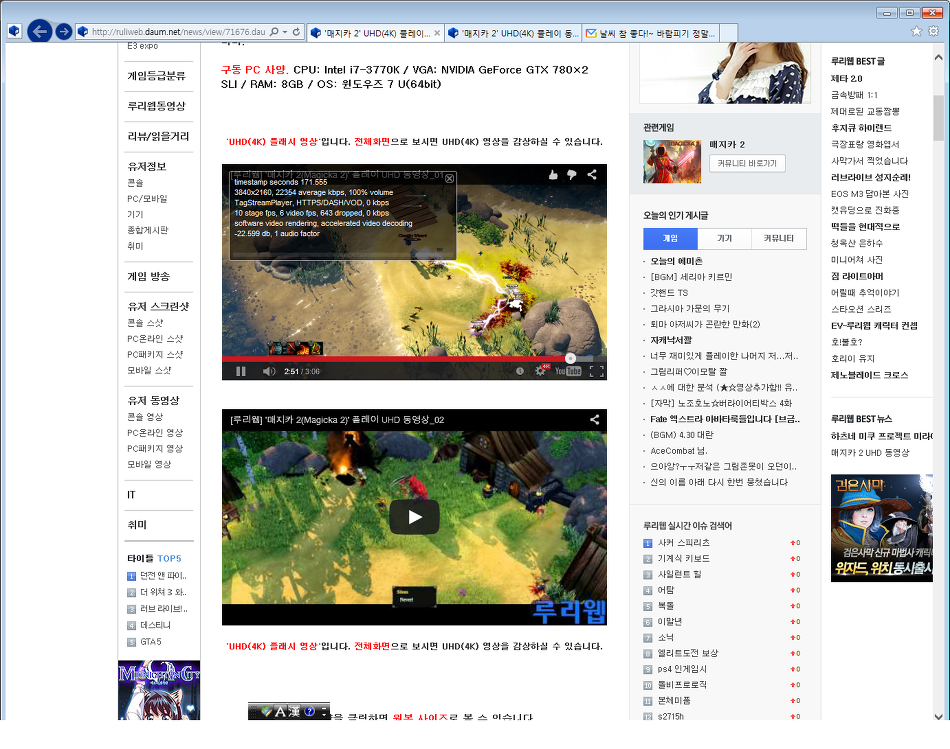Pause the first video with pause button
The height and width of the screenshot is (749, 950).
241,371
